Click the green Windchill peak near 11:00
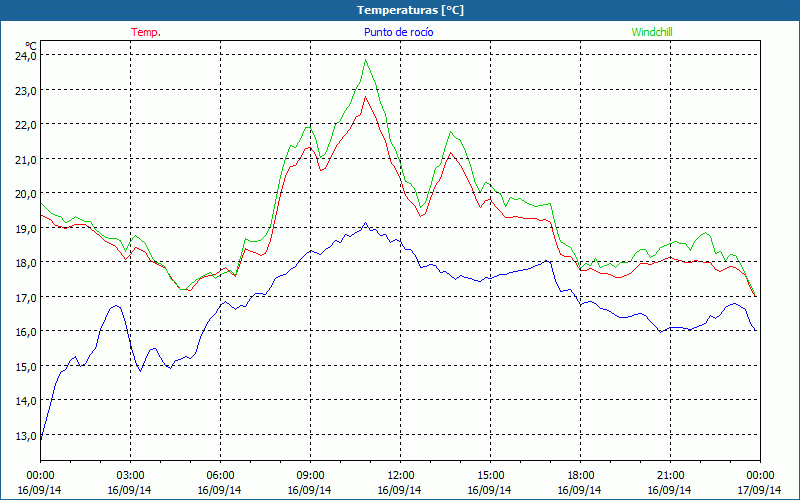 point(366,60)
